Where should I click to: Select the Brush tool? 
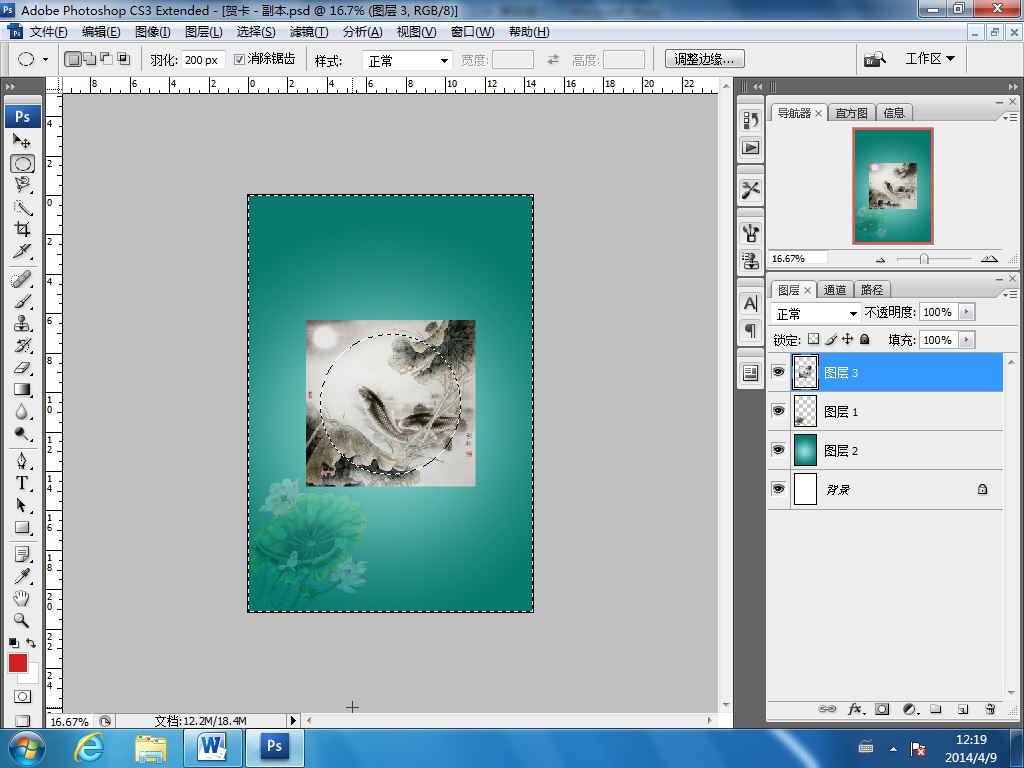pos(22,302)
